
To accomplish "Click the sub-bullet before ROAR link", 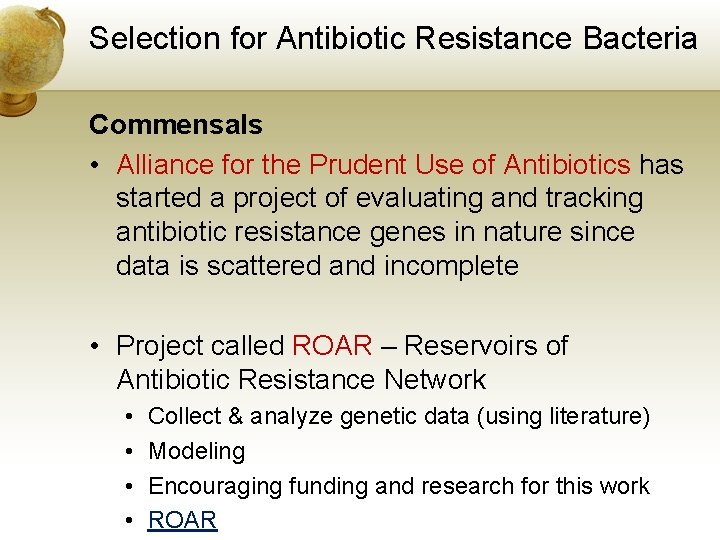I will tap(129, 521).
